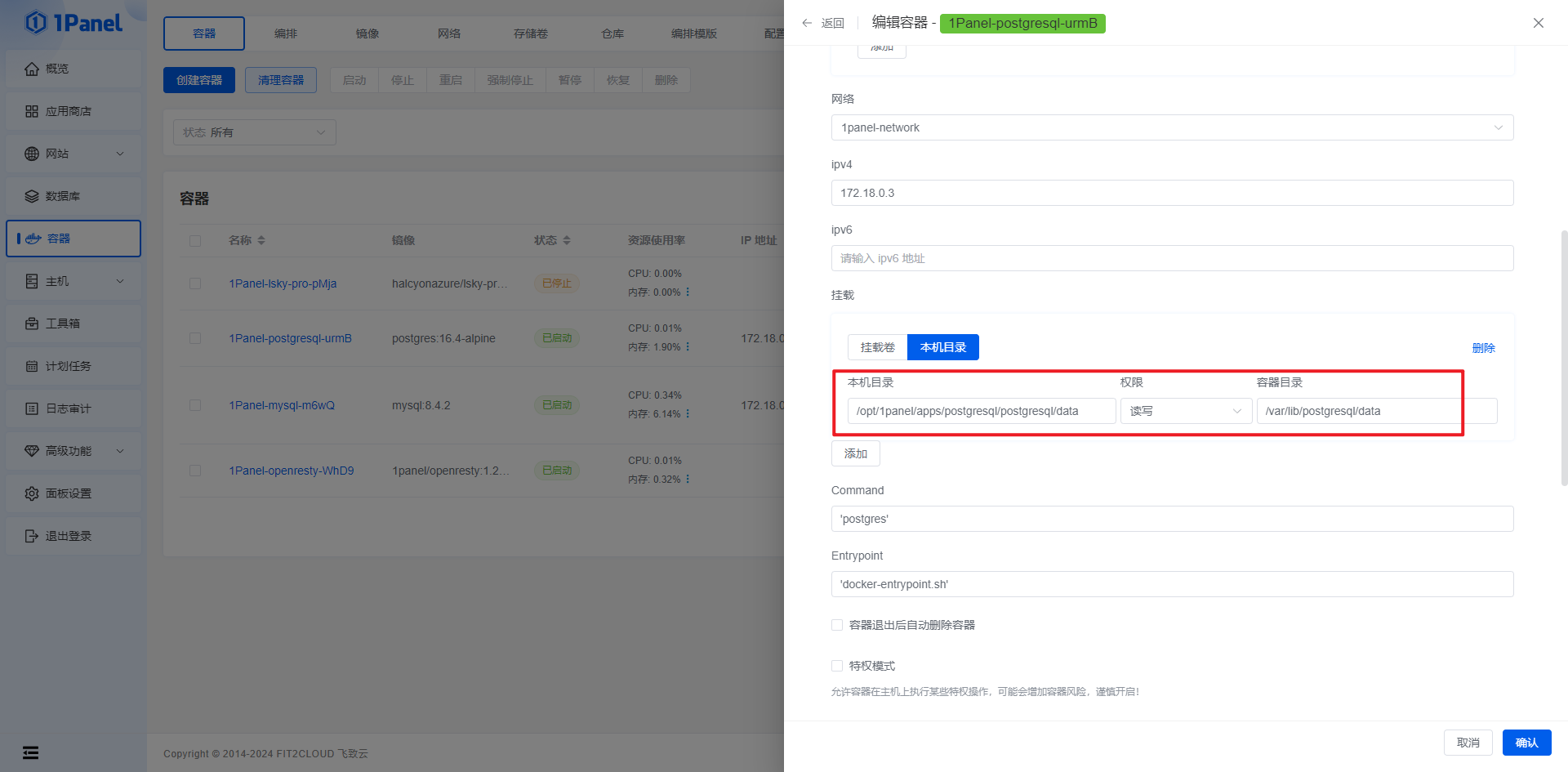
Task: Click 添加 below the mount section
Action: 856,453
